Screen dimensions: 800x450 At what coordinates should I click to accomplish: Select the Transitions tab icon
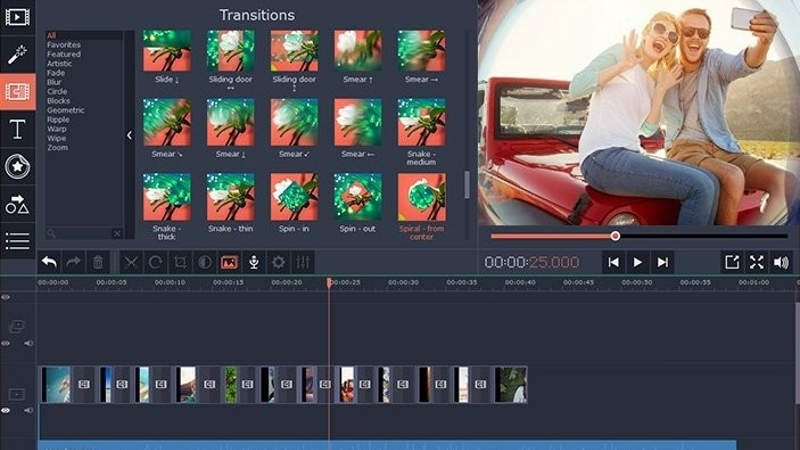click(x=17, y=92)
